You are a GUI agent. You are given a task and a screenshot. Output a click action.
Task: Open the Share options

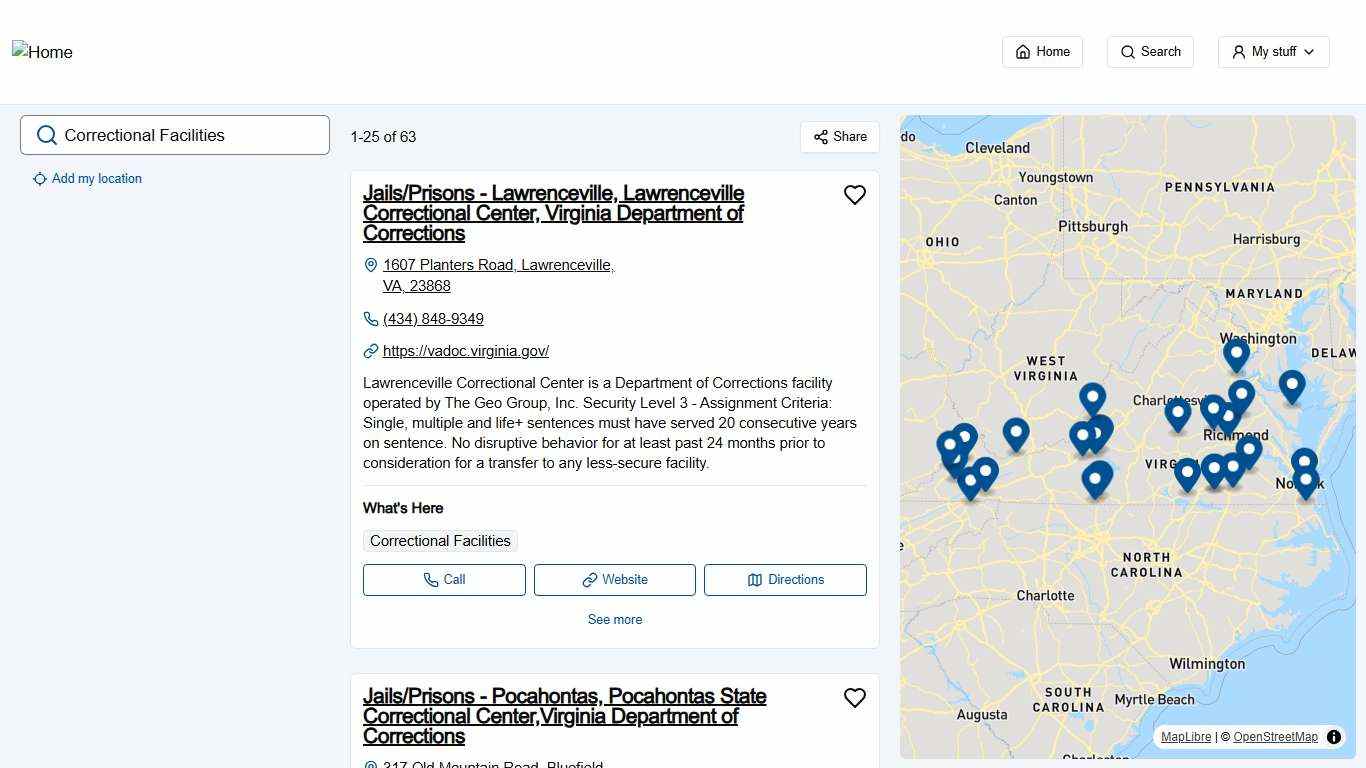click(x=839, y=137)
